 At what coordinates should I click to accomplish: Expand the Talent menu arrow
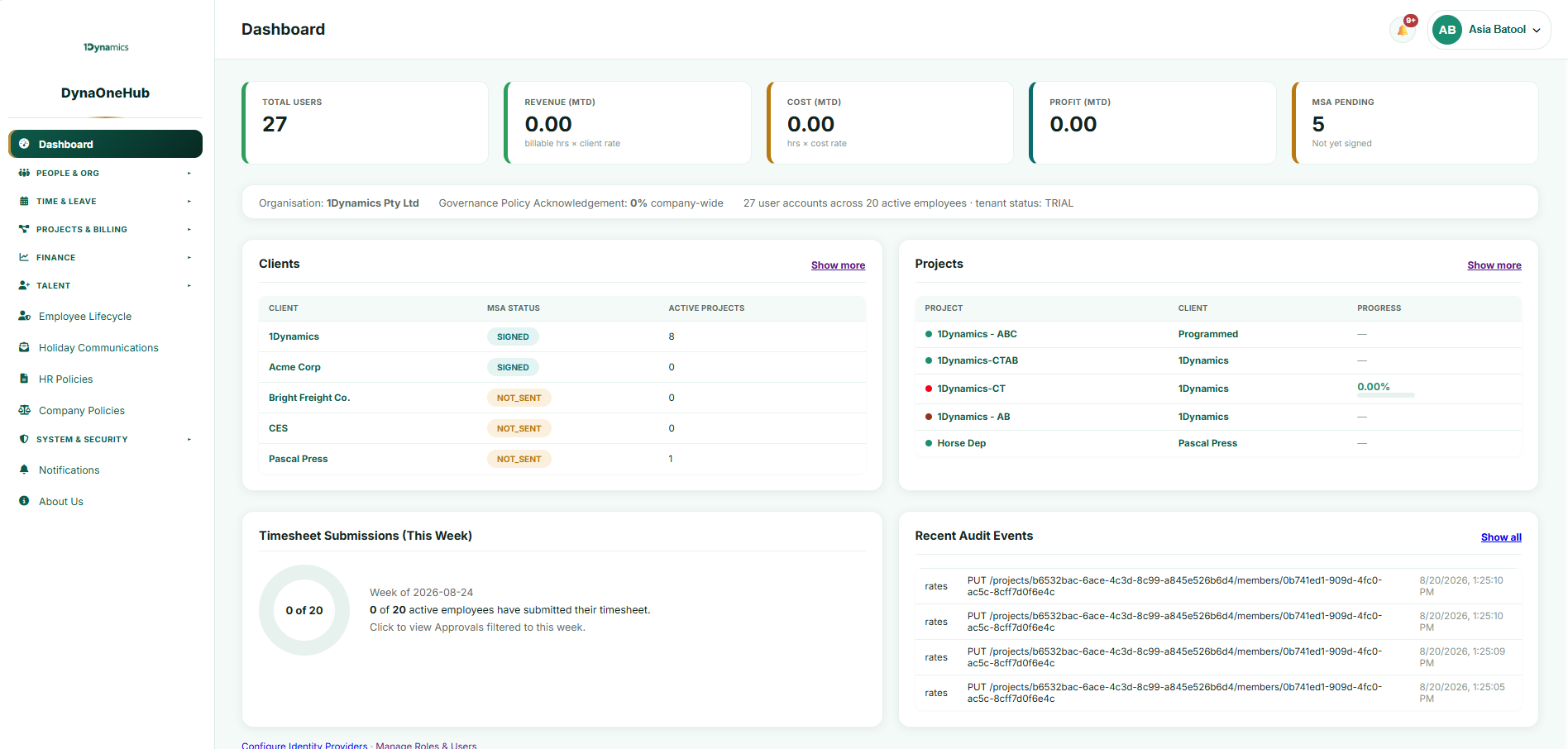pos(189,285)
